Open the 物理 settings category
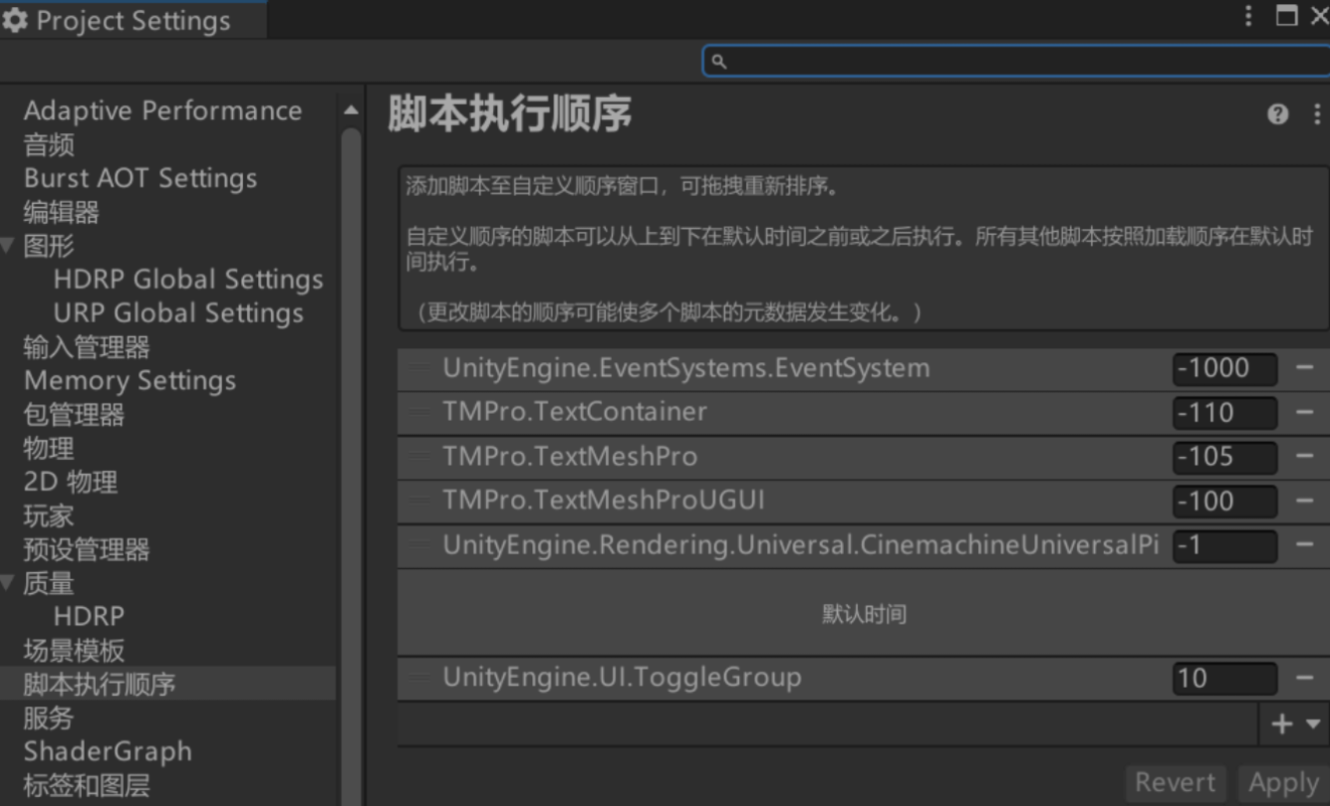Viewport: 1330px width, 806px height. 49,448
